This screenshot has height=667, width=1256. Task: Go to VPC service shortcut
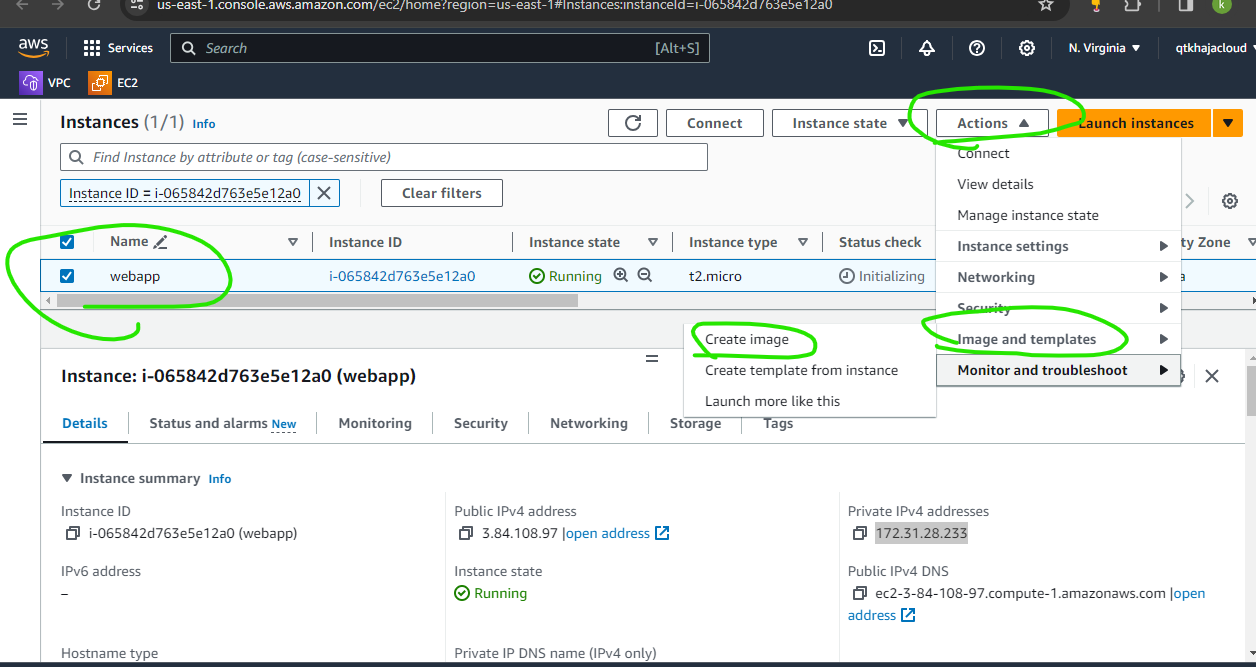point(45,83)
